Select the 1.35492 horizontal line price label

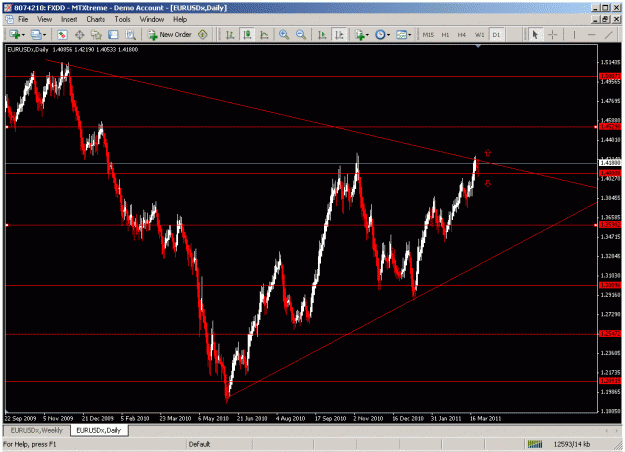point(610,225)
